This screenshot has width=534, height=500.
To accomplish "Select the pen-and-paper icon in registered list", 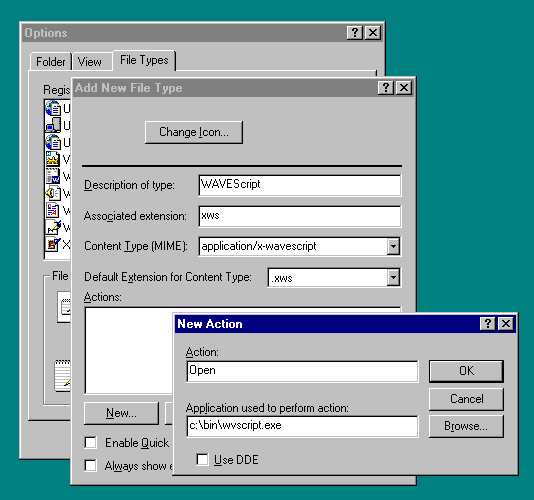I will pos(53,227).
